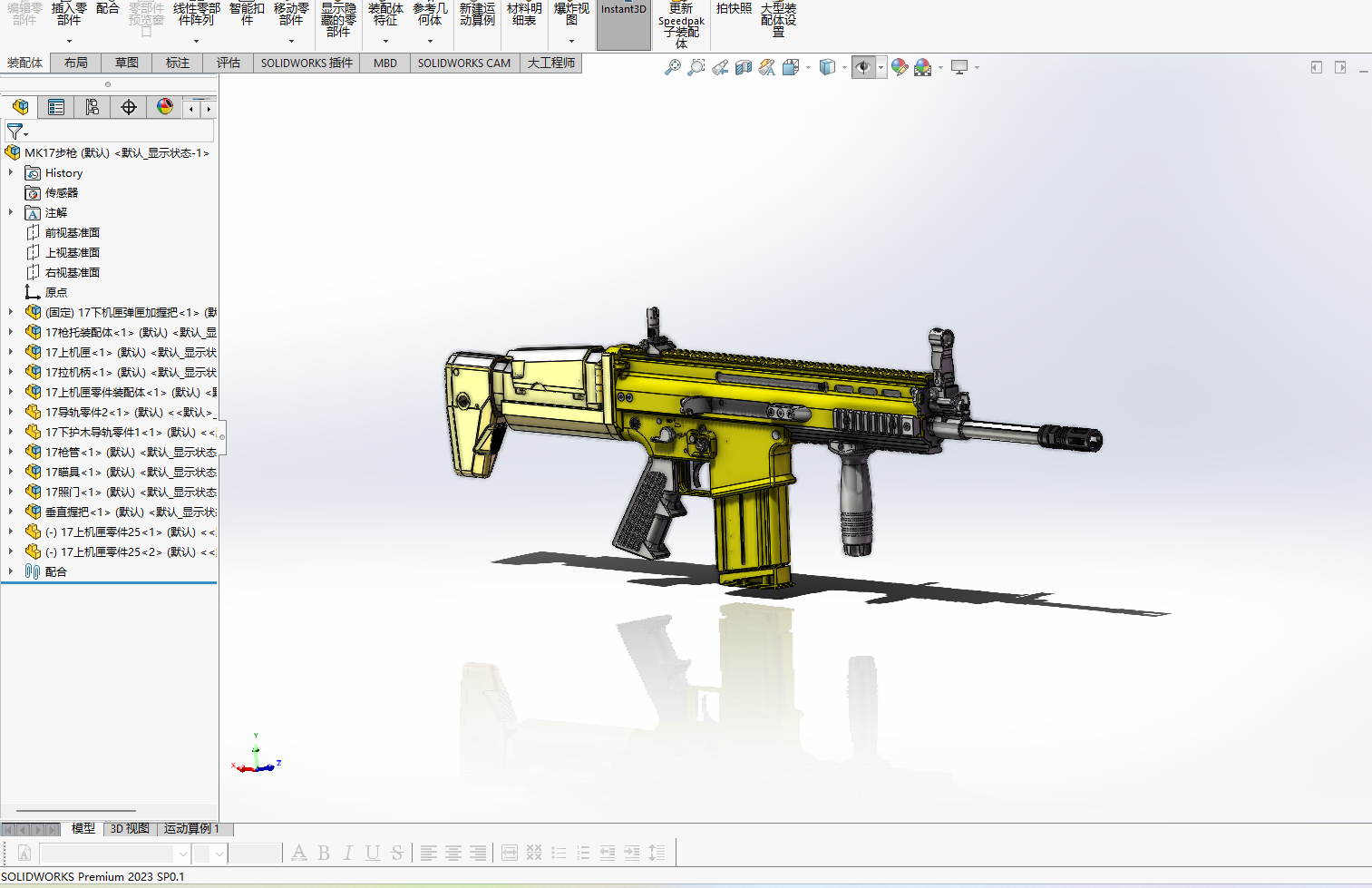
Task: Click 材料明细表 command
Action: (x=524, y=14)
